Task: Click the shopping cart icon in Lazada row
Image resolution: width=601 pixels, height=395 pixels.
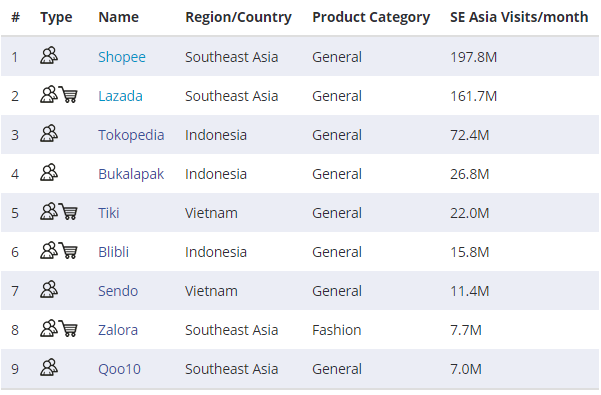Action: coord(69,95)
